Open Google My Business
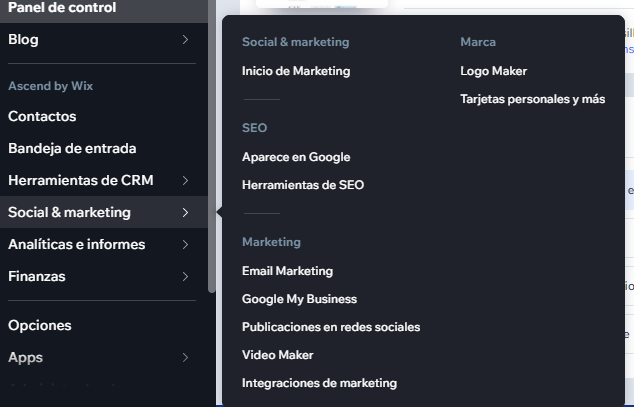 point(299,299)
